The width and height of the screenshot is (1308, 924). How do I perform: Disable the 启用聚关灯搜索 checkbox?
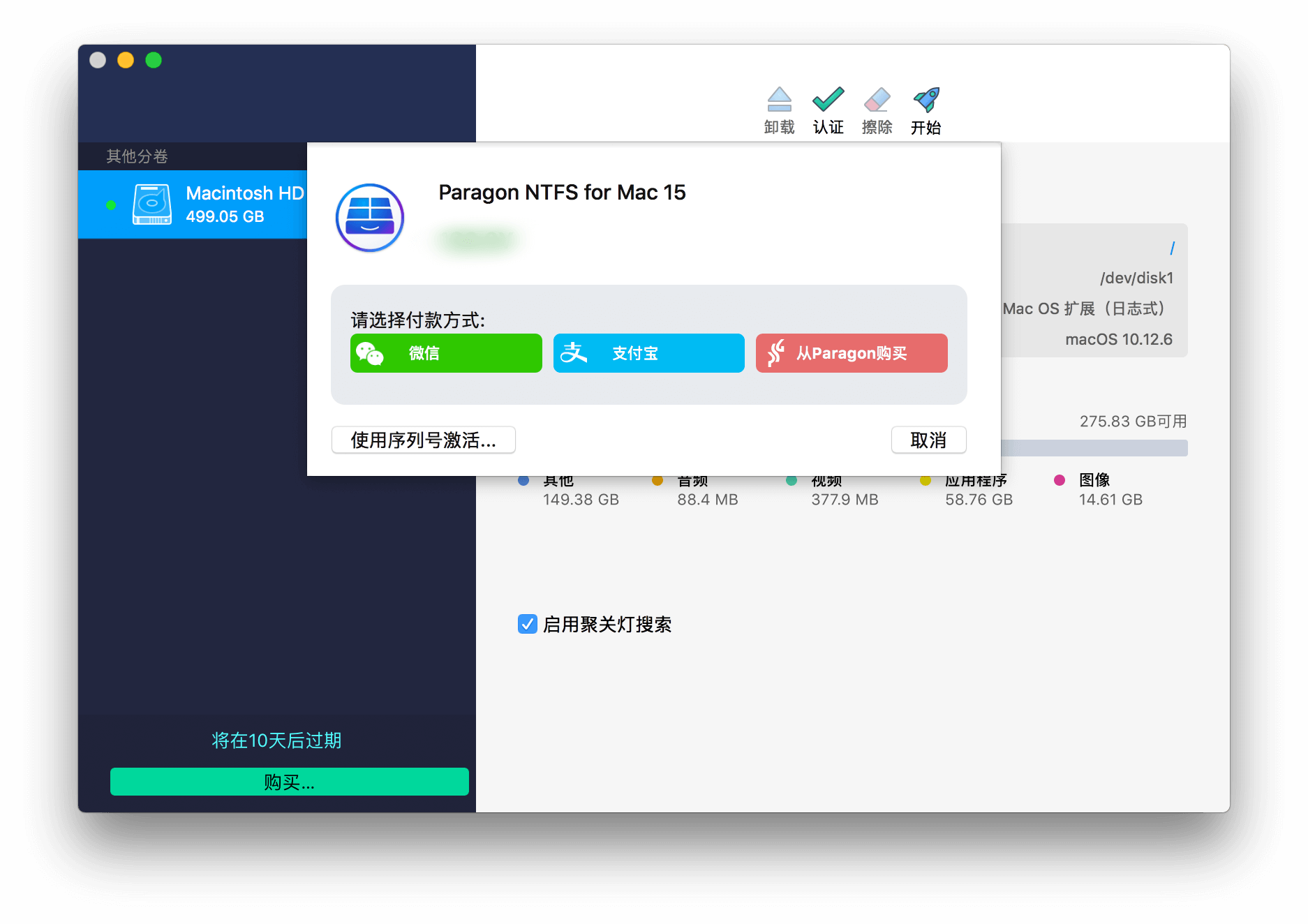526,625
